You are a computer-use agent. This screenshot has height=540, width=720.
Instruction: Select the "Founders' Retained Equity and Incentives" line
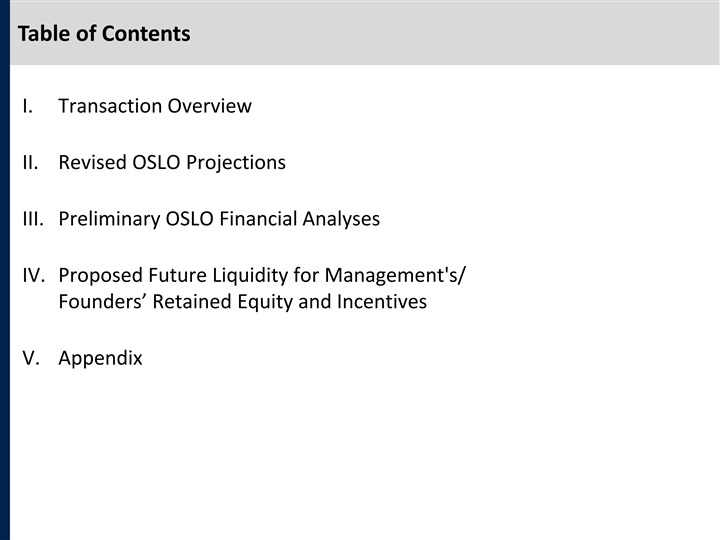click(243, 301)
